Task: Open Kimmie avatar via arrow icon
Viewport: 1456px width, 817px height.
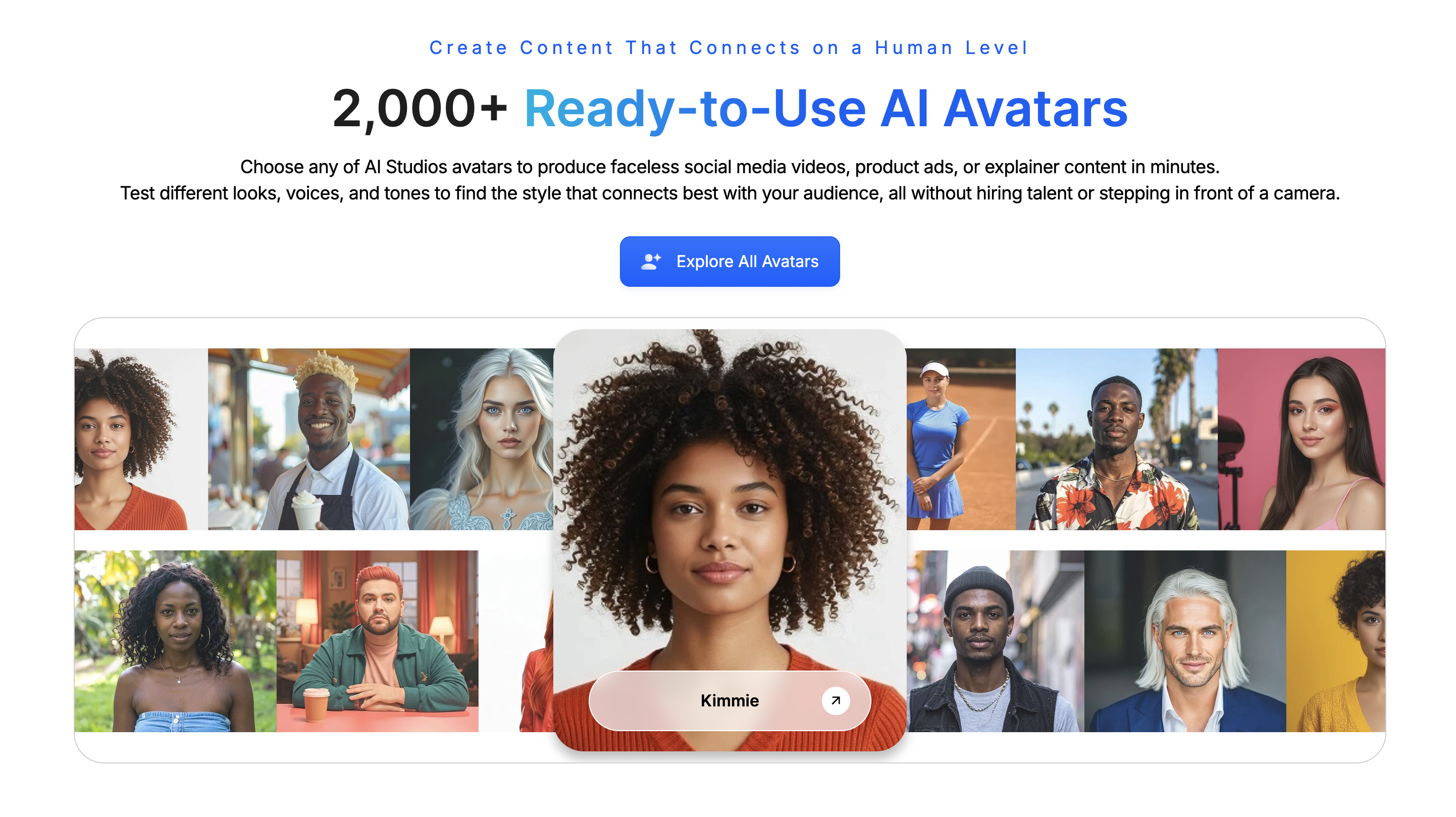Action: pos(836,700)
